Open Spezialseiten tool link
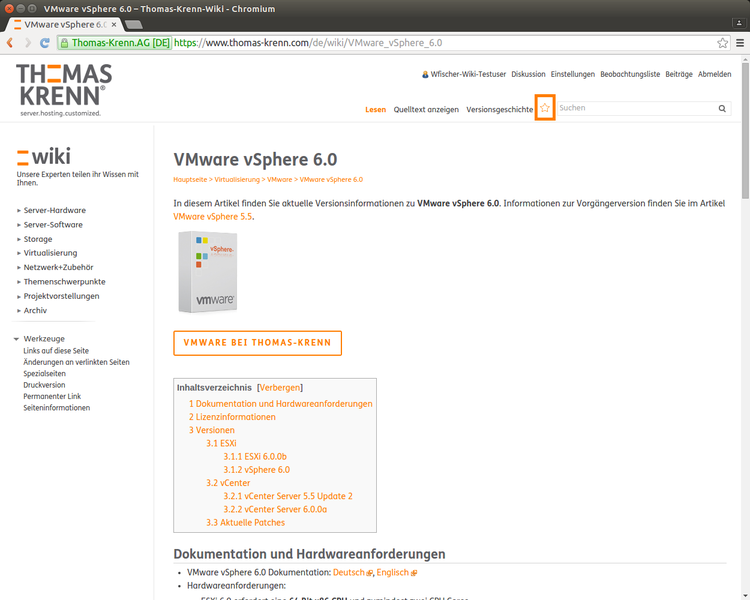 44,374
